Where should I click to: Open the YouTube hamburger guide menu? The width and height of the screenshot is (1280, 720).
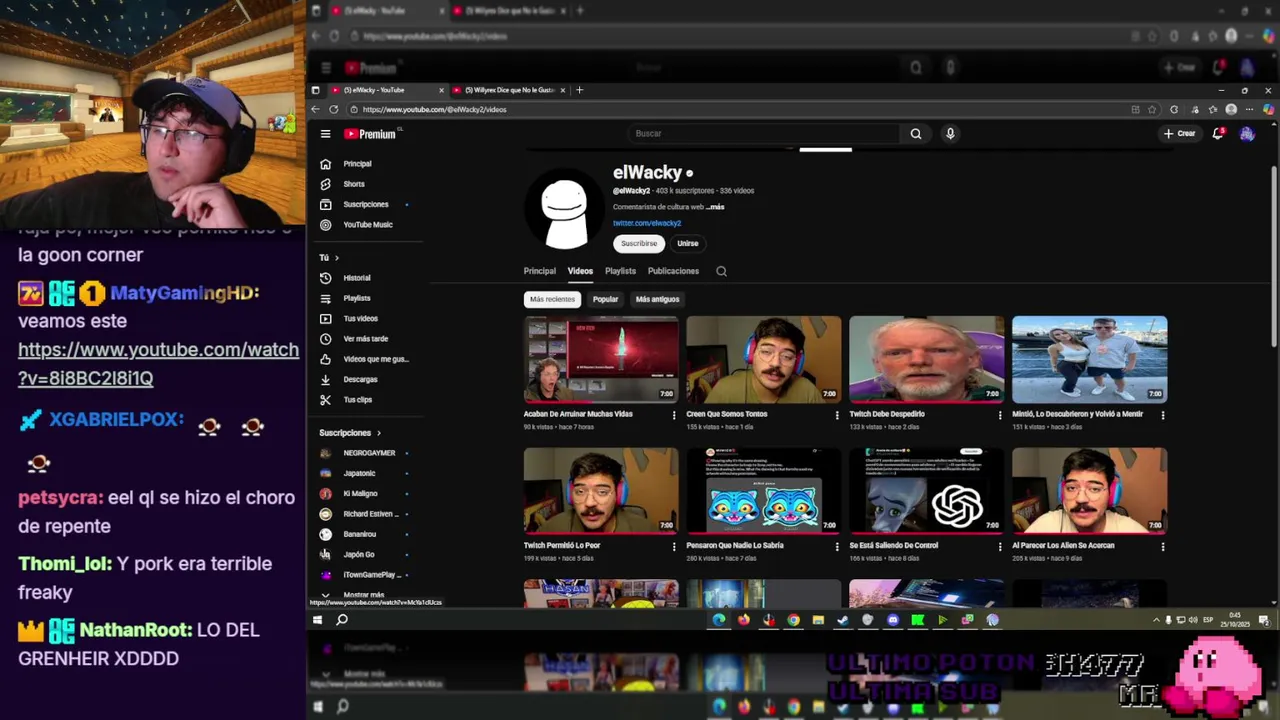click(x=325, y=134)
